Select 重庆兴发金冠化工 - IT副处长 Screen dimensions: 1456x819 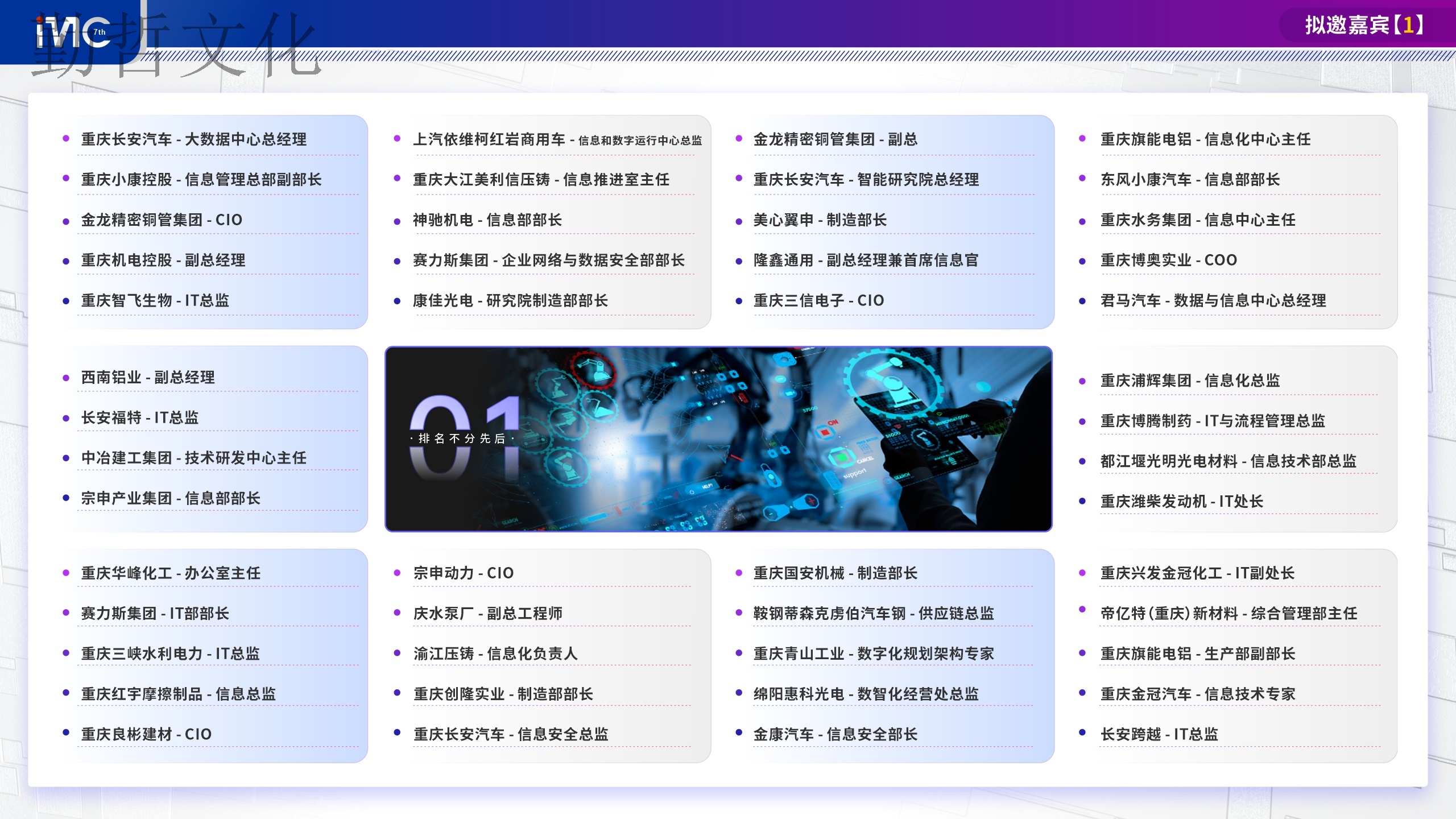coord(1198,573)
